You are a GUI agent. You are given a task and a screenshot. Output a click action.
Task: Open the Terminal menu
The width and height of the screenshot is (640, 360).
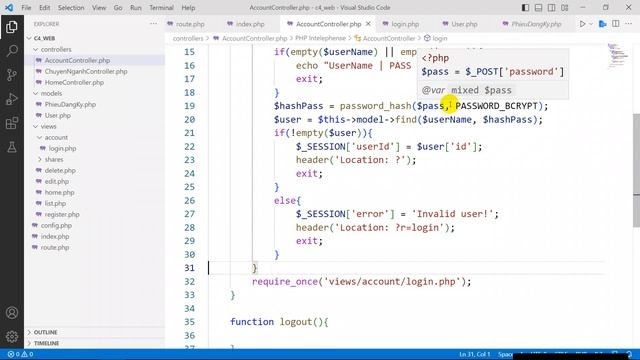[x=161, y=8]
